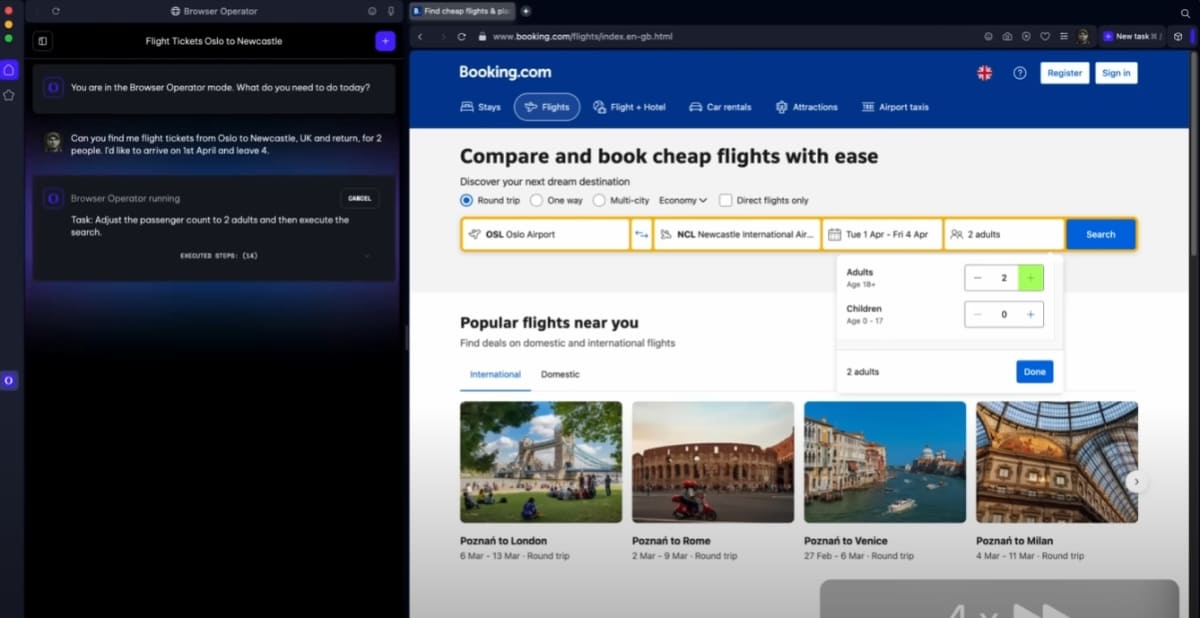Choose the One way flight option

[538, 200]
